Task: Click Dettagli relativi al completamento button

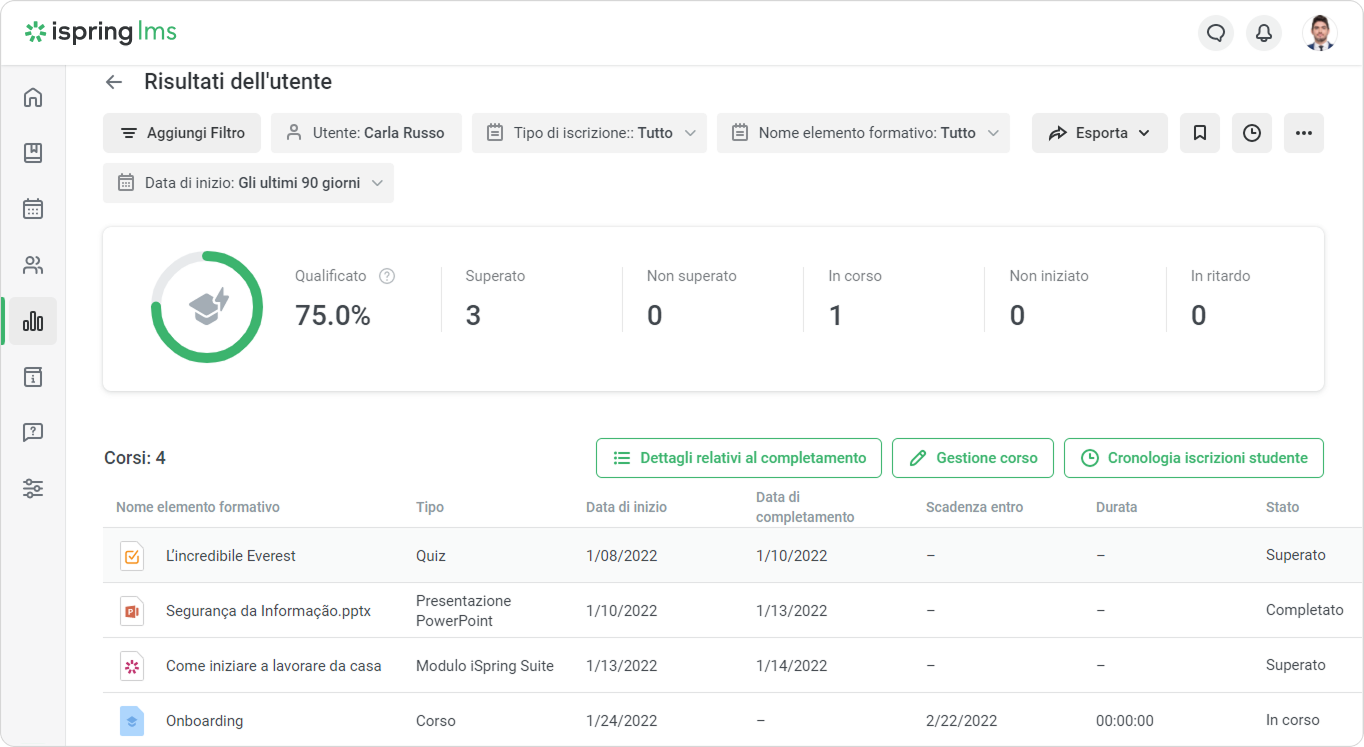Action: click(739, 458)
